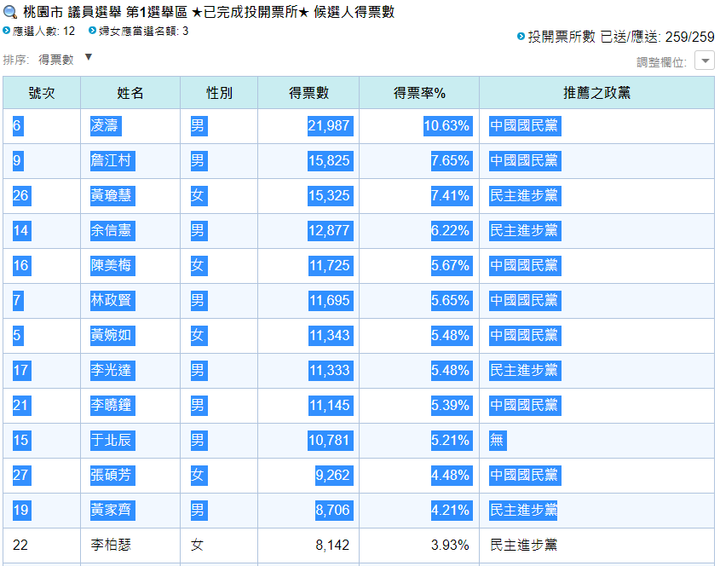Select candidate name 詹江村
720x566 pixels.
112,161
